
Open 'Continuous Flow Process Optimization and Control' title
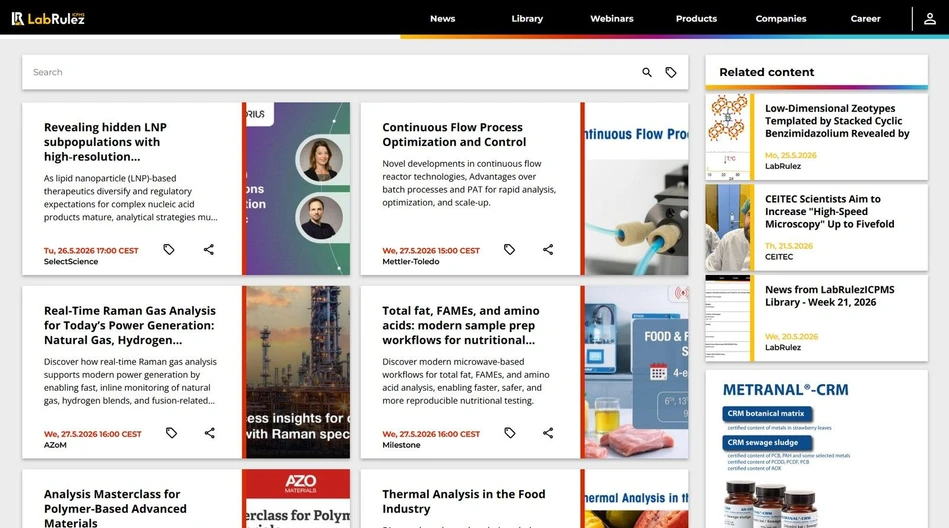pos(454,135)
